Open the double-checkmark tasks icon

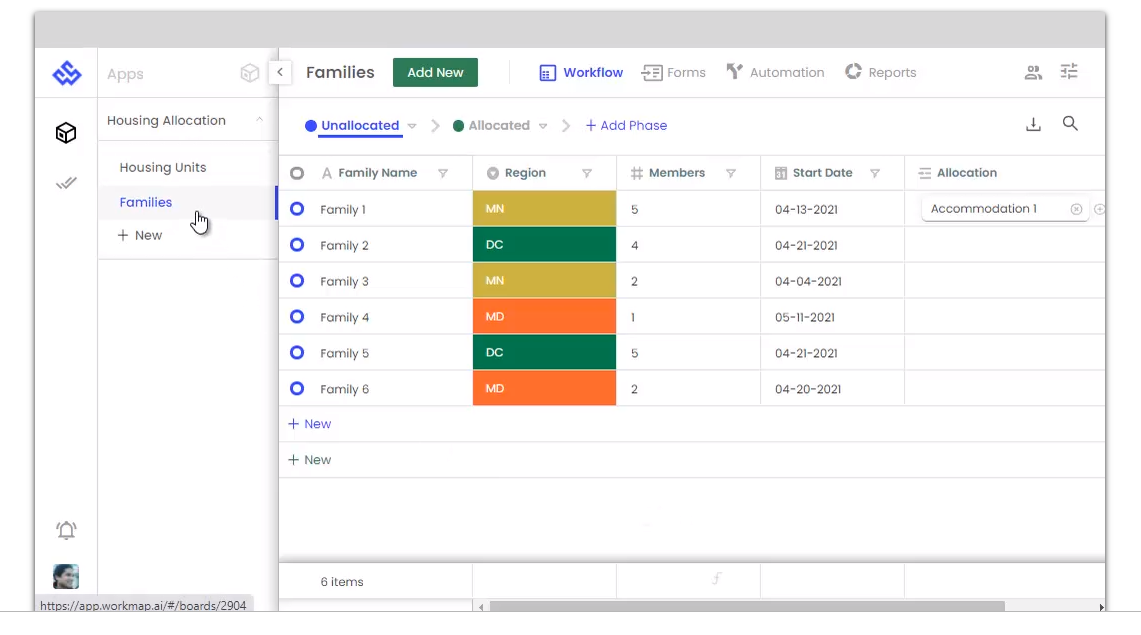66,183
